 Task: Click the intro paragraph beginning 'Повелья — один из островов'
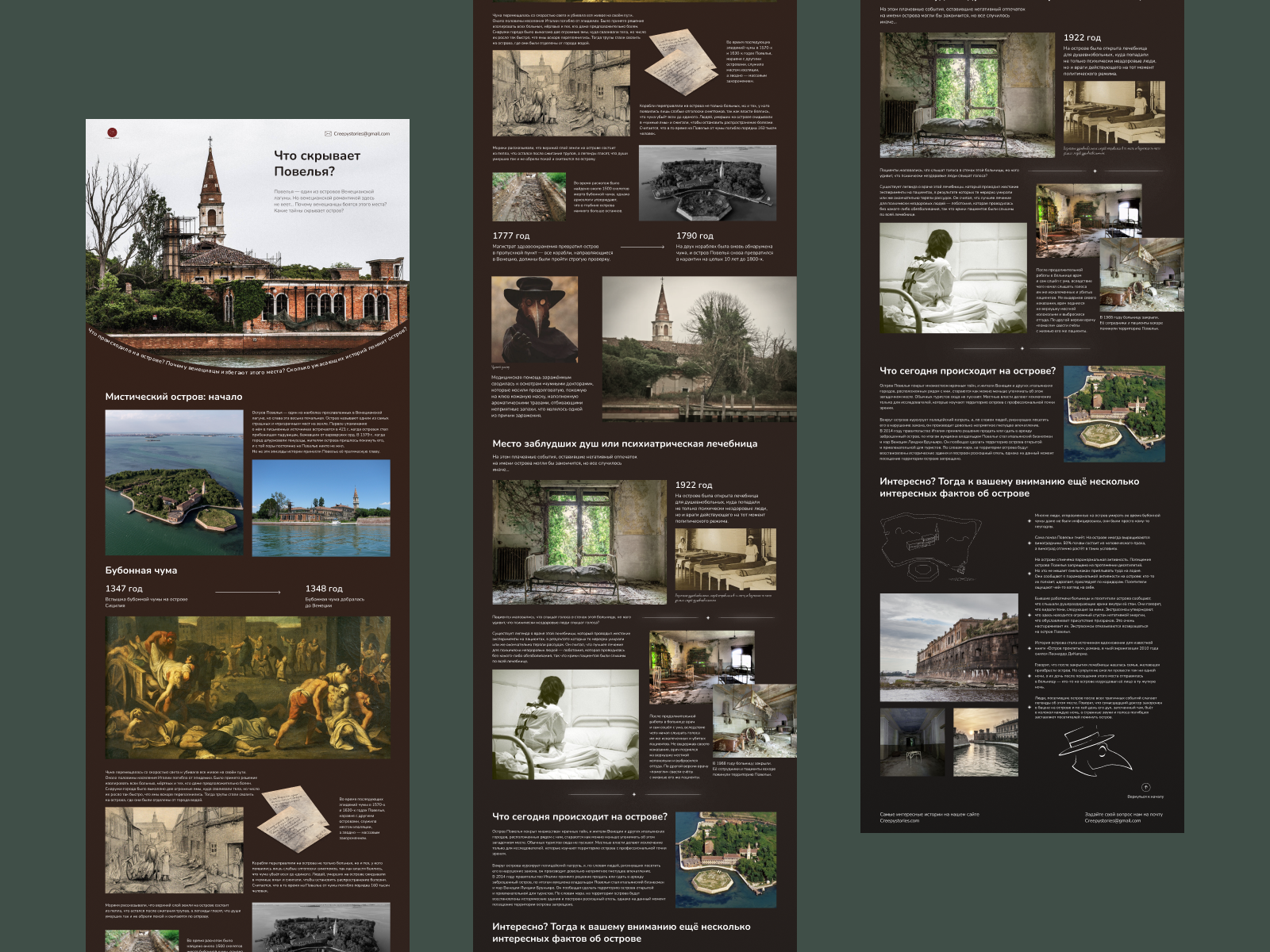pyautogui.click(x=330, y=201)
